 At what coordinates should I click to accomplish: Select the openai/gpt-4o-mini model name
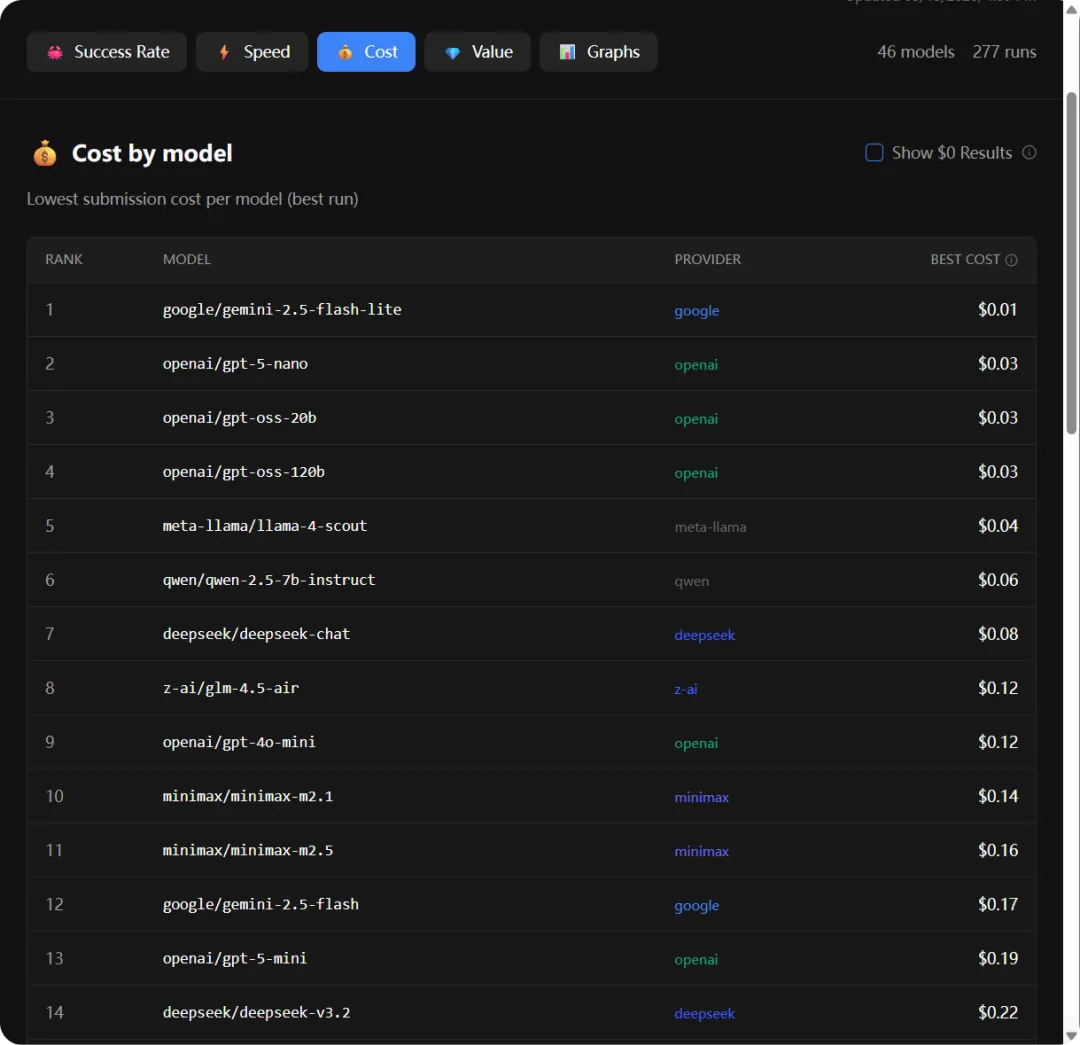239,742
